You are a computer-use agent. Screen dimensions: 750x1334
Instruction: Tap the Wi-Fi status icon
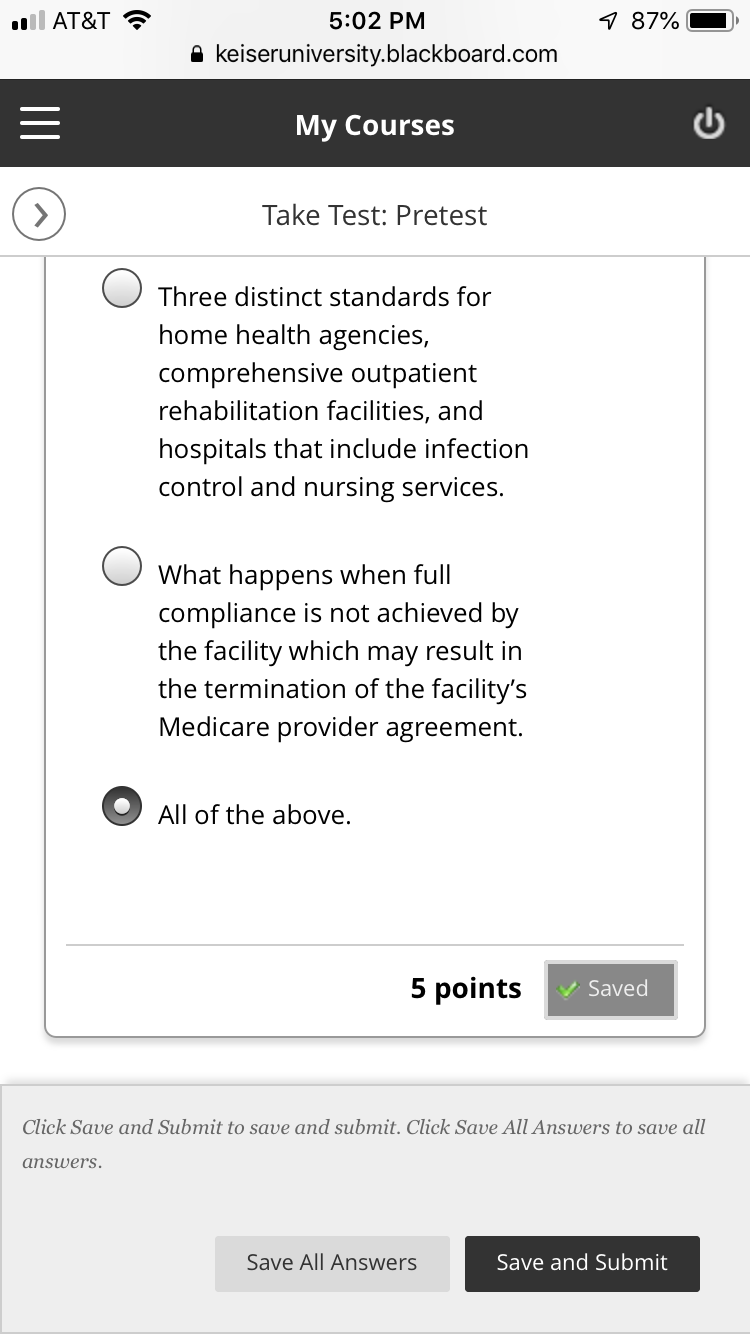pos(134,20)
